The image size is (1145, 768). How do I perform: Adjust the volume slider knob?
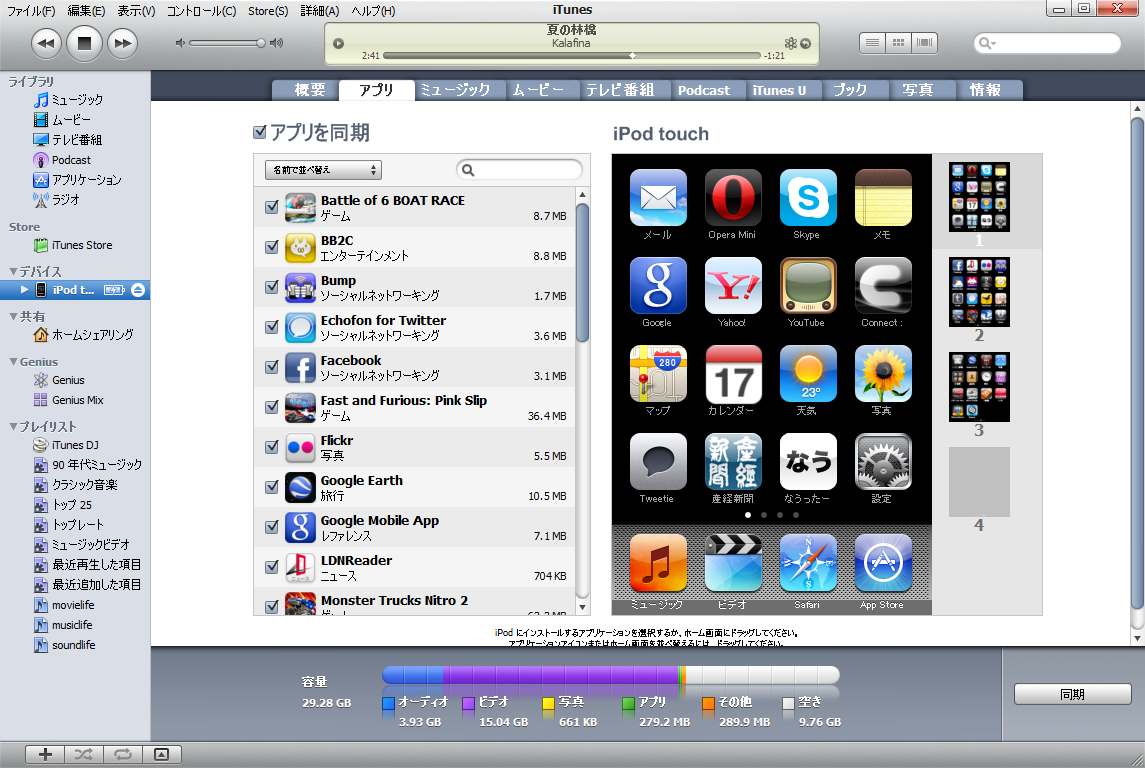click(261, 43)
